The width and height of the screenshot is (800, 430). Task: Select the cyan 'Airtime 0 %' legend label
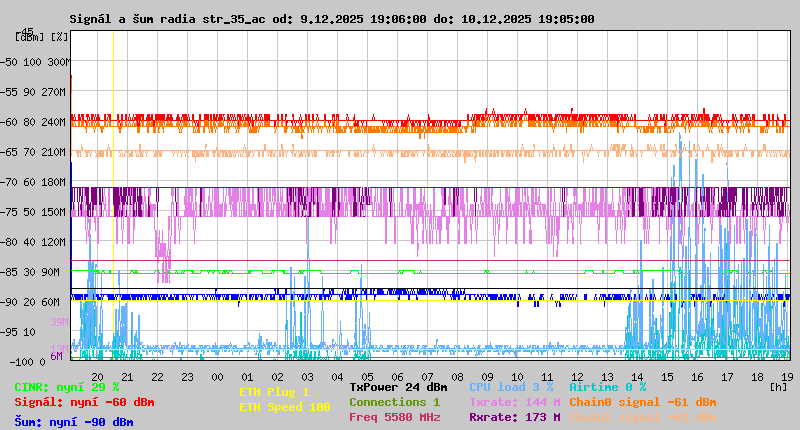[607, 387]
